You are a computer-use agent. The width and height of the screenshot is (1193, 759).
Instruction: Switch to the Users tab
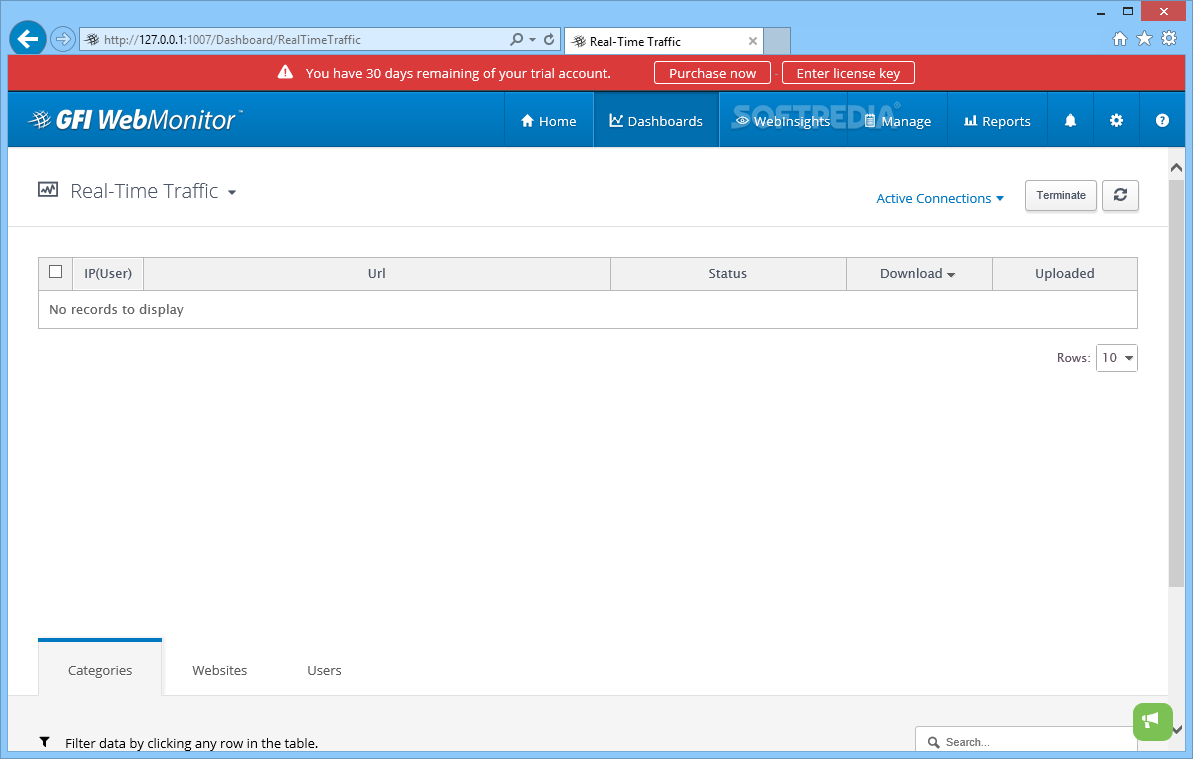coord(324,670)
